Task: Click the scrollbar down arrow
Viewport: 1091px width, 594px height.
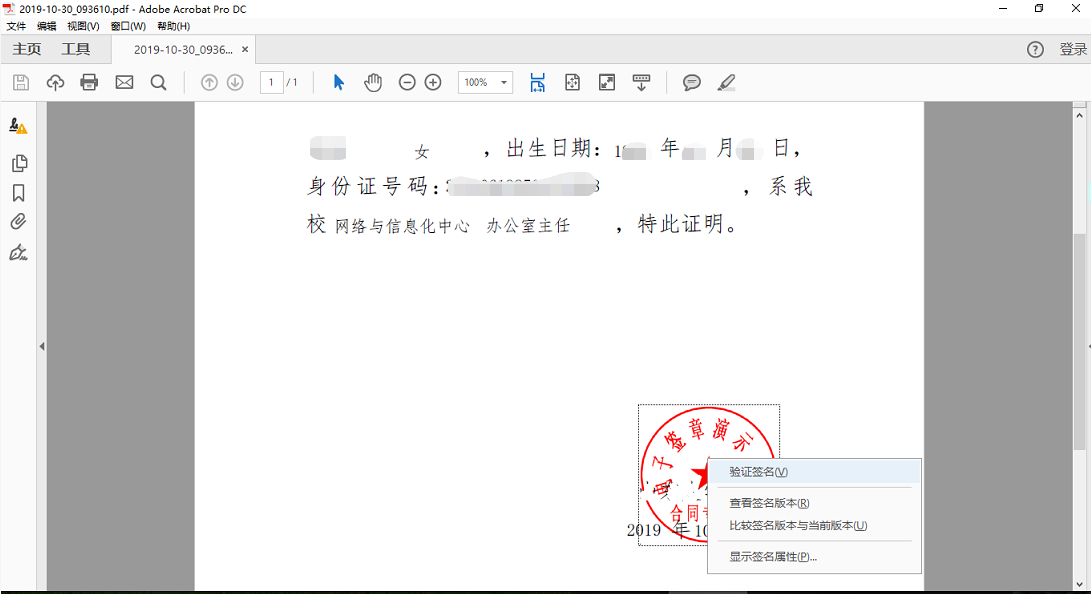Action: coord(1079,584)
